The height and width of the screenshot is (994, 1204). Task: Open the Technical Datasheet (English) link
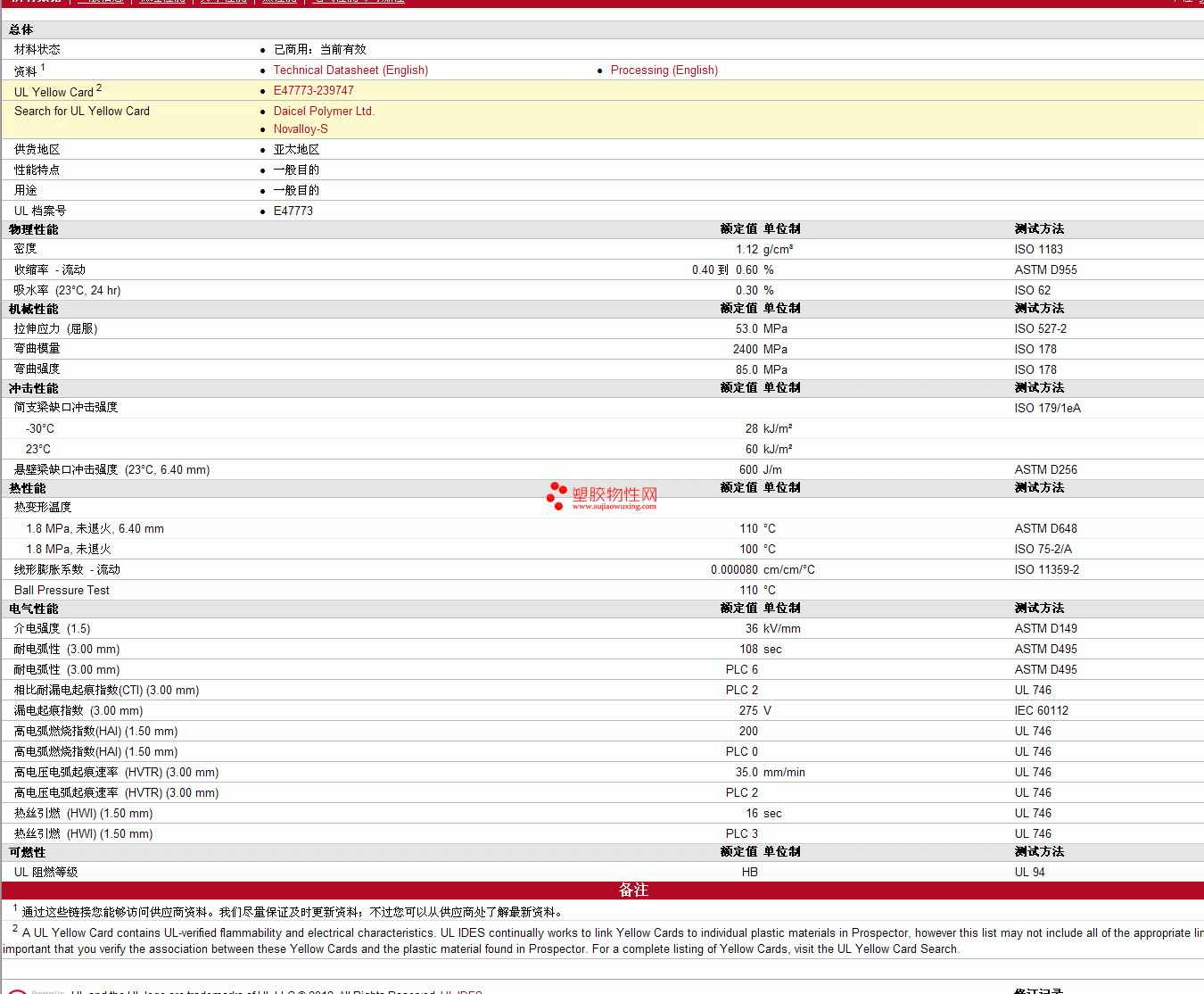pos(350,70)
